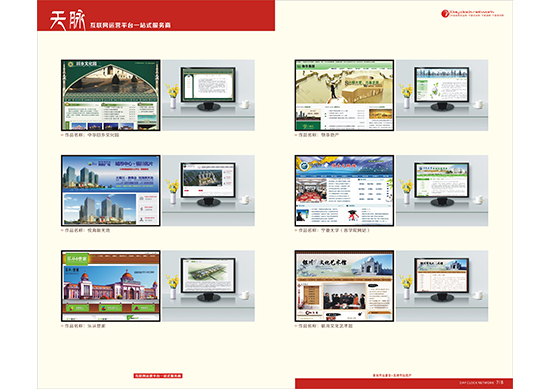The image size is (550, 389).
Task: Click the graduation cap icon in the university site
Action: click(x=353, y=215)
